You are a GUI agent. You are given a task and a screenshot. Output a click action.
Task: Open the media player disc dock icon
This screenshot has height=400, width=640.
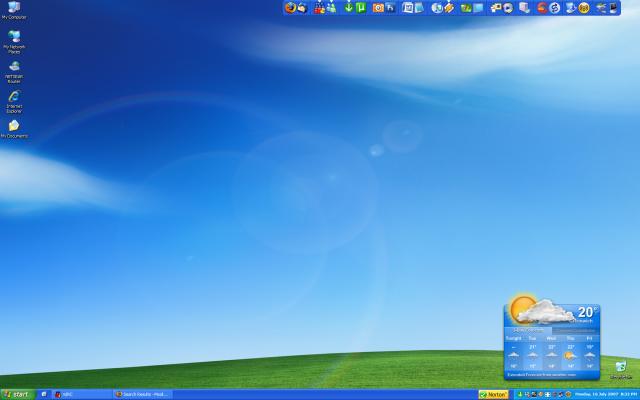coord(508,8)
